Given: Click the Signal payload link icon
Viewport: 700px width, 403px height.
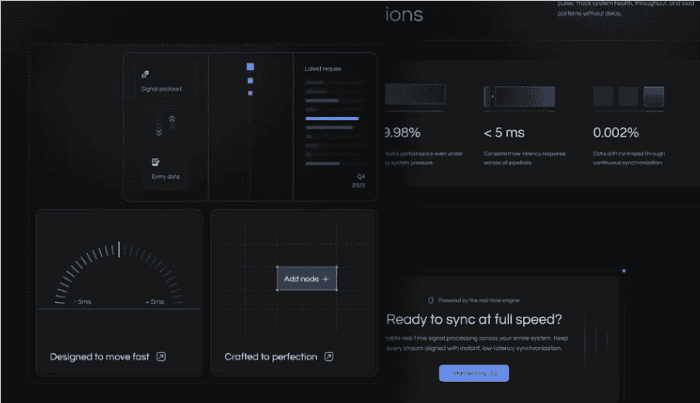Looking at the screenshot, I should click(x=145, y=74).
